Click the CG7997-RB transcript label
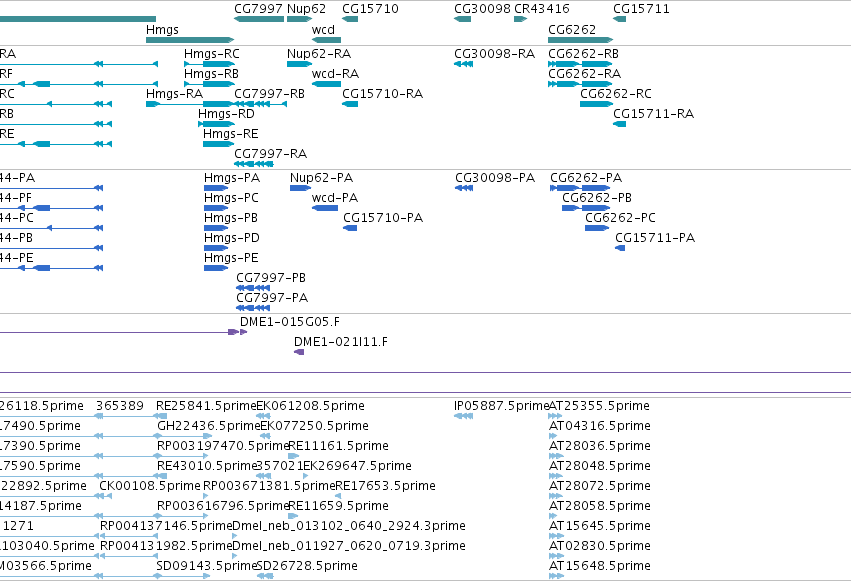851x581 pixels. tap(269, 94)
